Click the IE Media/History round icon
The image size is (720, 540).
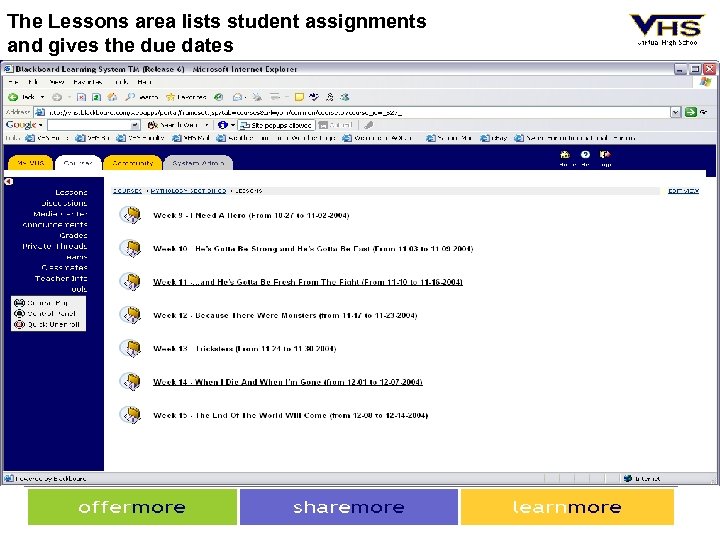[219, 97]
